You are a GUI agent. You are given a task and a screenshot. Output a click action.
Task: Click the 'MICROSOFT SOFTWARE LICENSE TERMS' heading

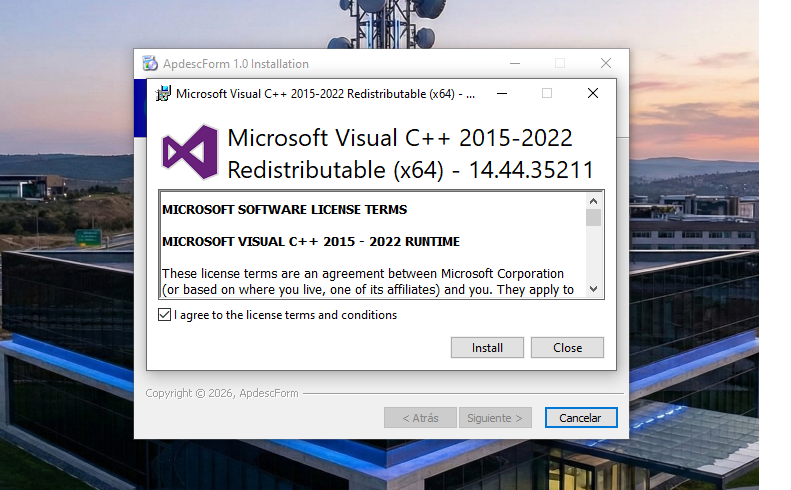point(285,209)
